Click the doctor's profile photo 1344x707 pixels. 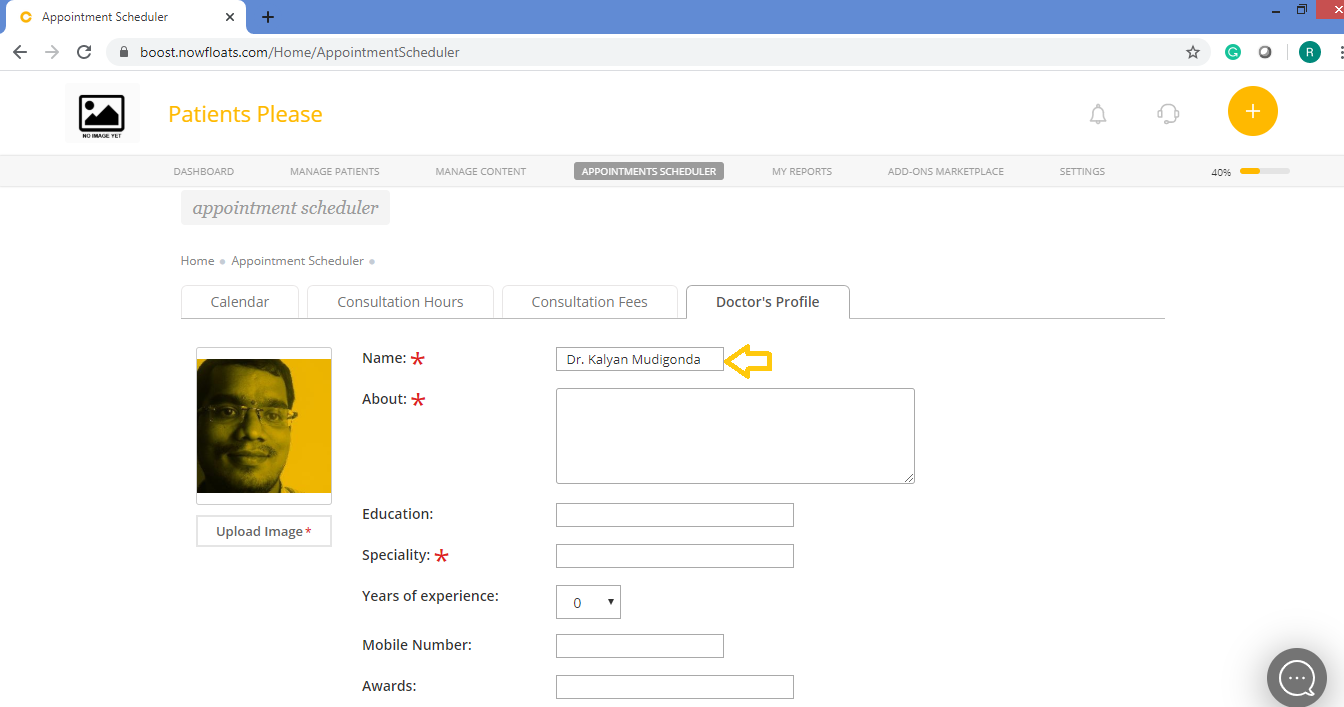[x=264, y=426]
